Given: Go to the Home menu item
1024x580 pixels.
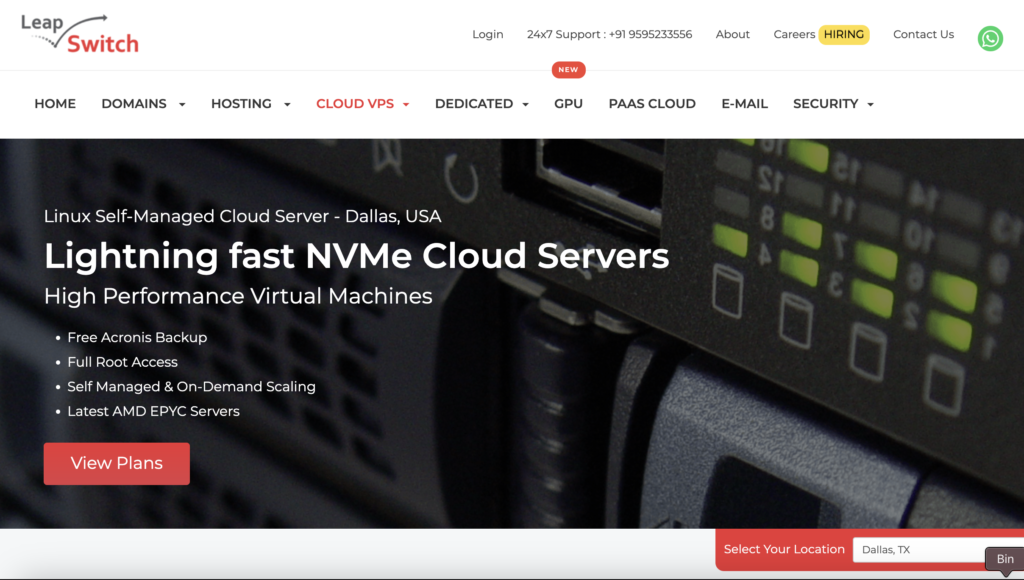Looking at the screenshot, I should [55, 104].
